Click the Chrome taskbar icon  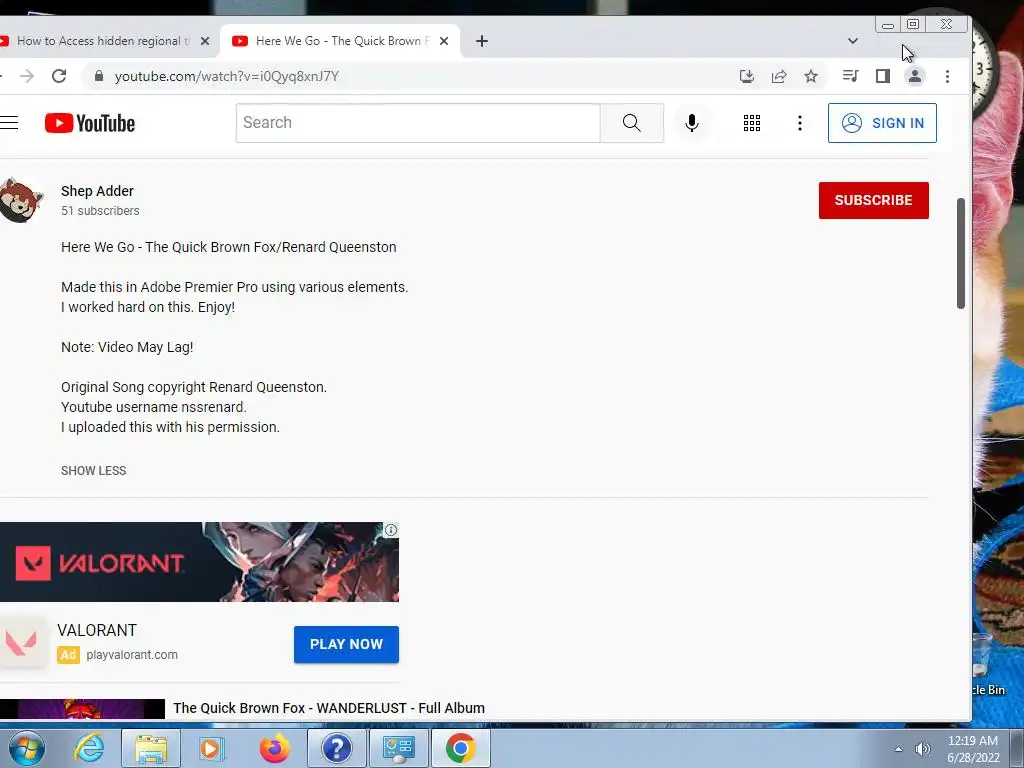[x=460, y=748]
